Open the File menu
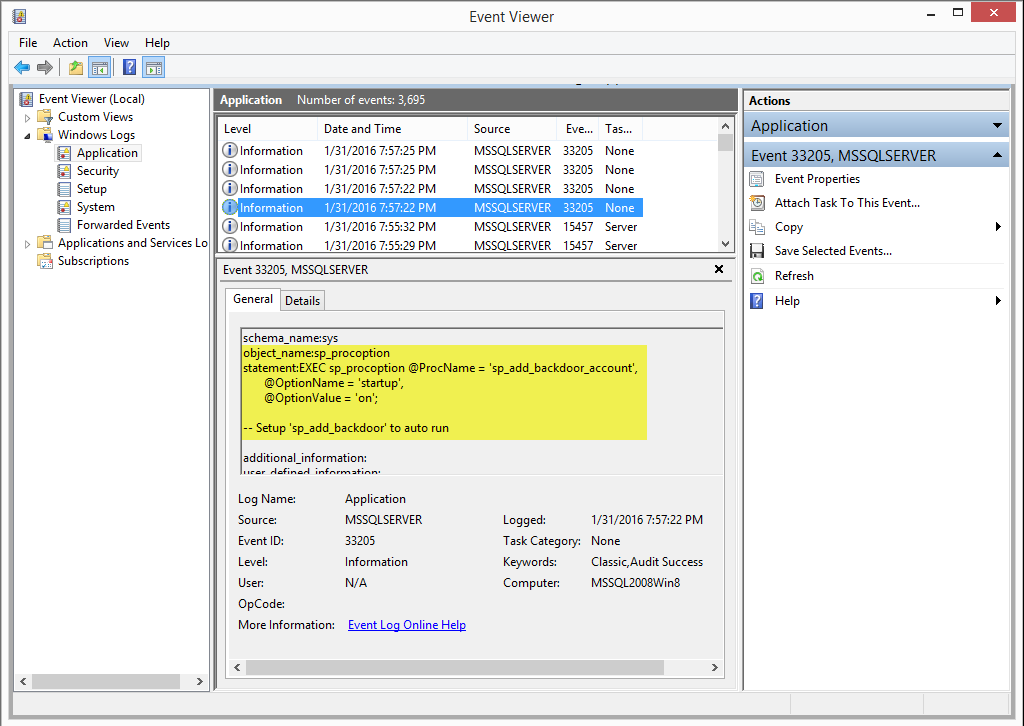Viewport: 1024px width, 726px height. pyautogui.click(x=28, y=43)
